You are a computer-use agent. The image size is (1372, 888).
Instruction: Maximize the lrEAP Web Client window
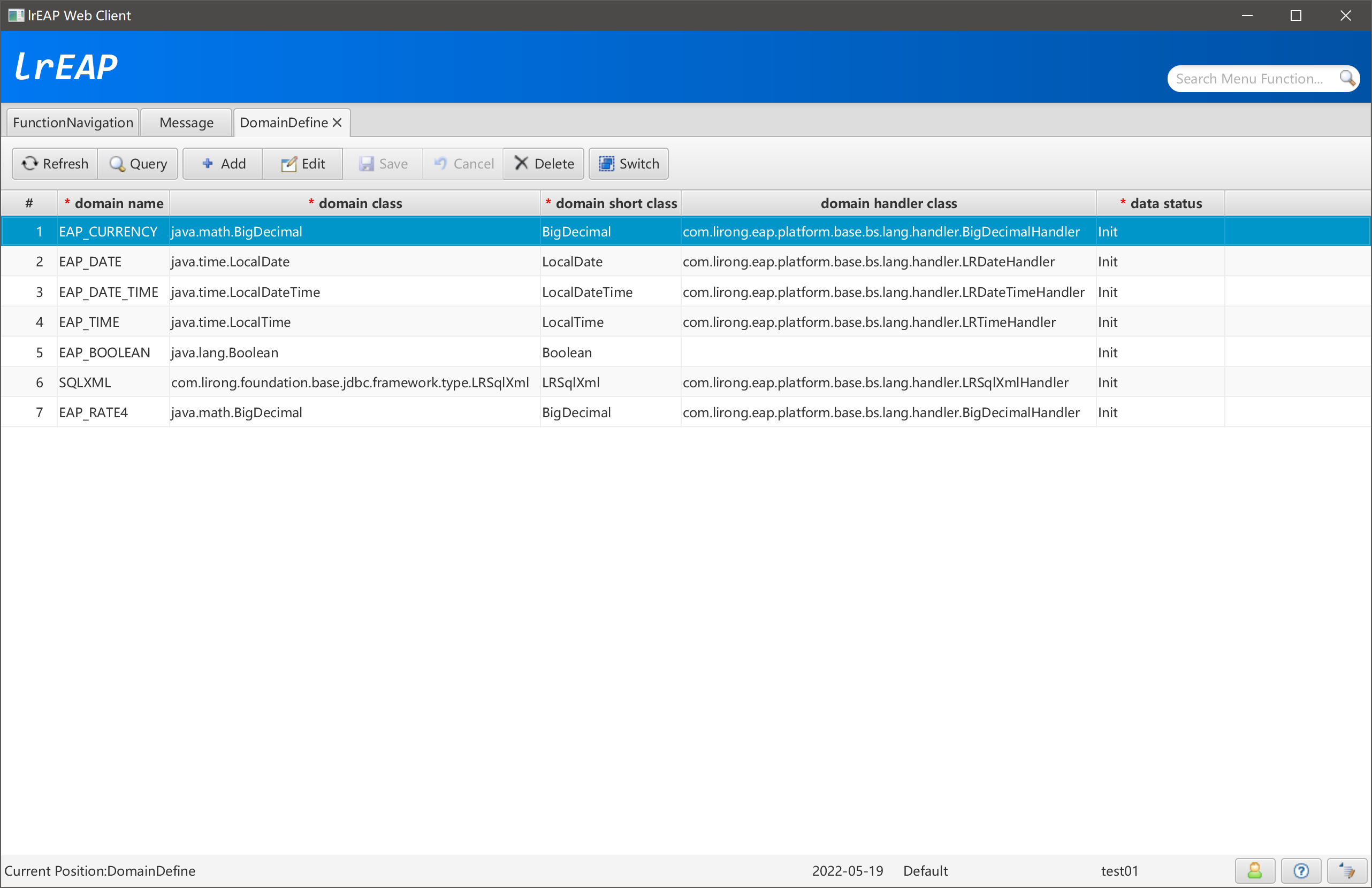coord(1296,16)
